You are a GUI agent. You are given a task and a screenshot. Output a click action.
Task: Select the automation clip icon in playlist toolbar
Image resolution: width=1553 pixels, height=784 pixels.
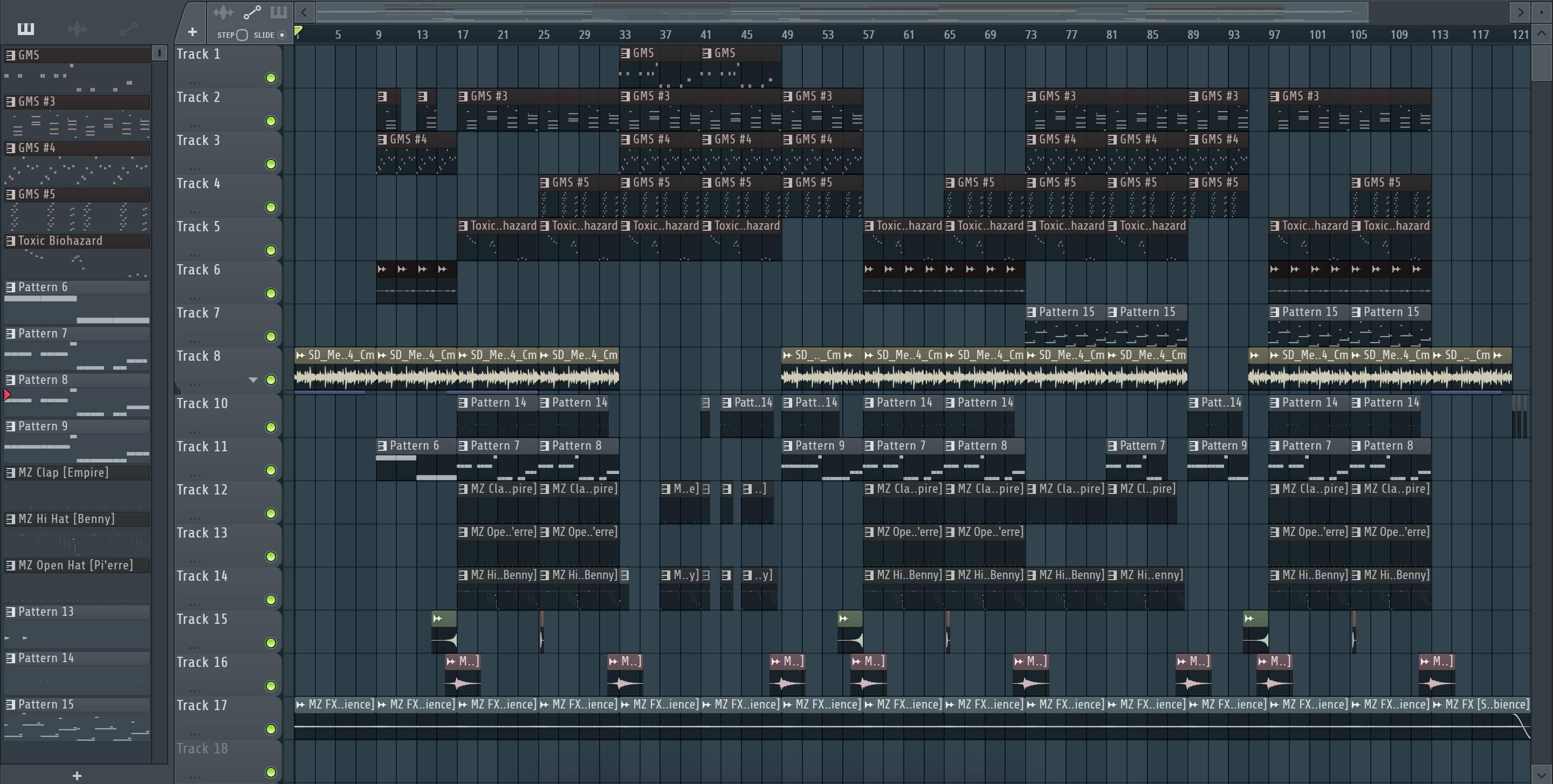(x=251, y=12)
